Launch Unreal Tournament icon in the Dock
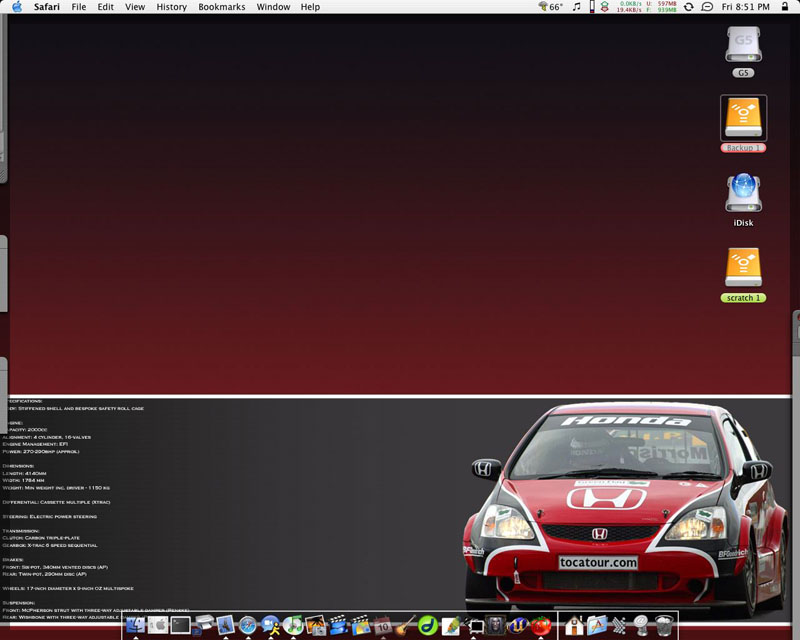Screen dimensions: 800x640 coord(518,625)
